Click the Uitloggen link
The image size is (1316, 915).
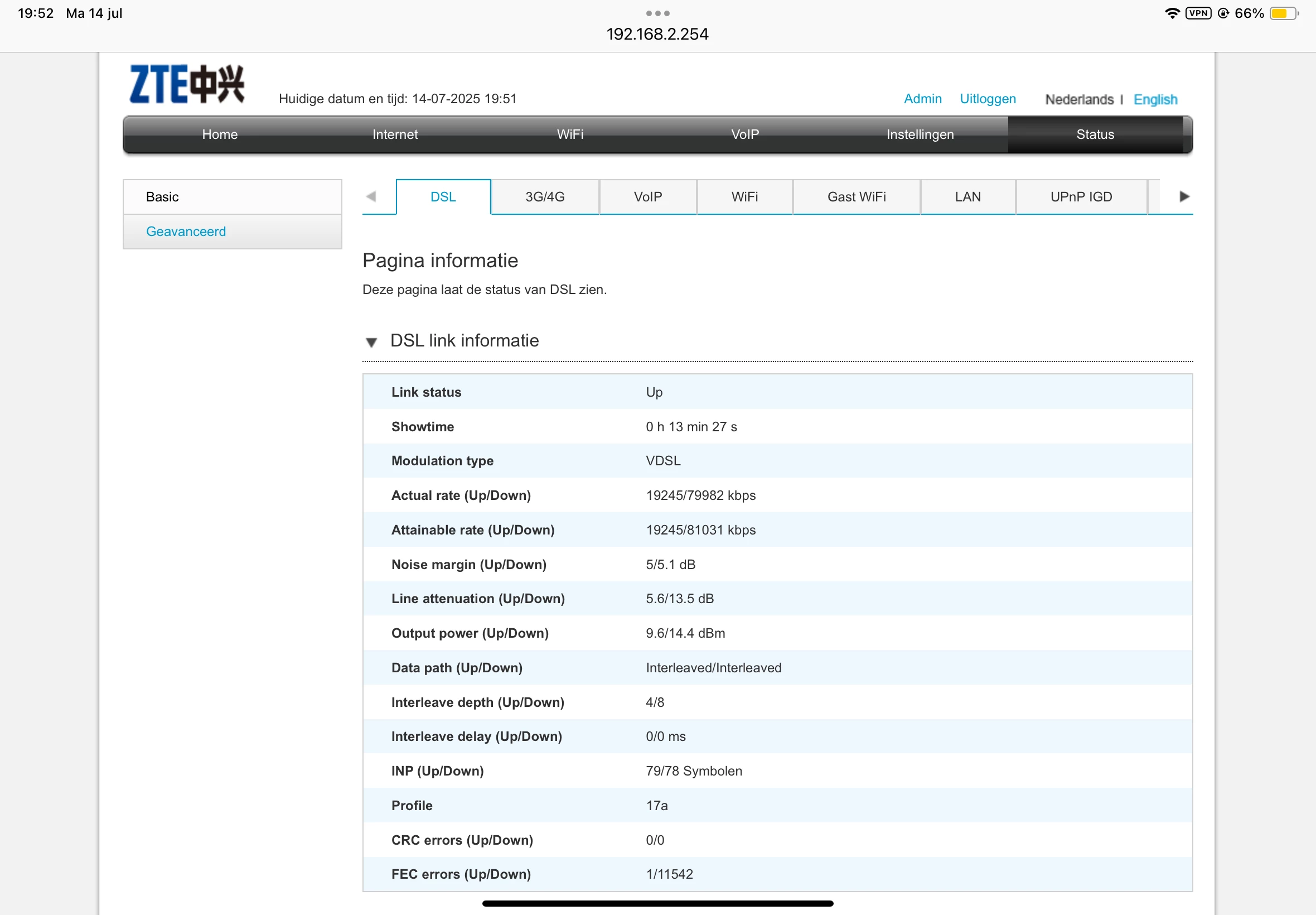[987, 99]
